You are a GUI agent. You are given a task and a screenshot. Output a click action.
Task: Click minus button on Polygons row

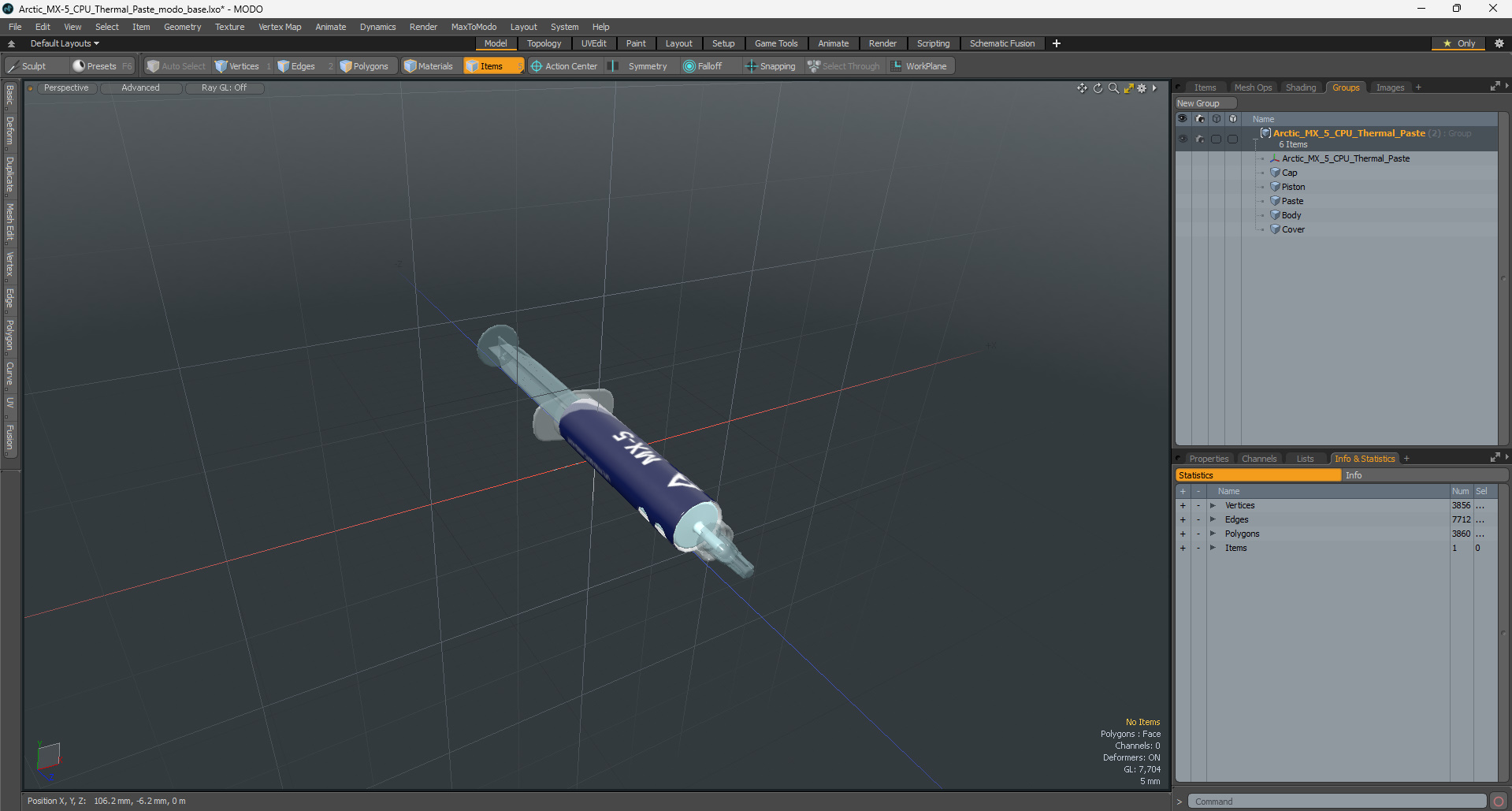coord(1198,534)
